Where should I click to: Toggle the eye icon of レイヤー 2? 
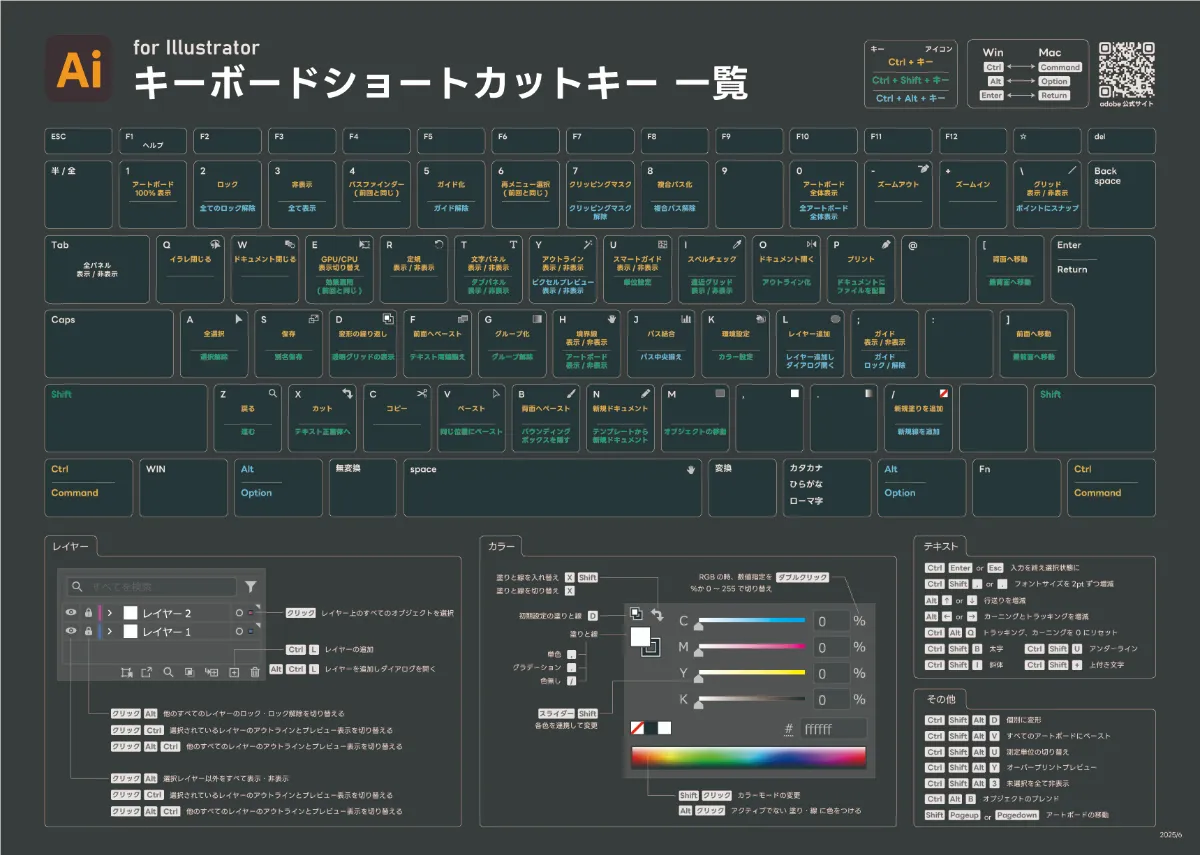71,613
